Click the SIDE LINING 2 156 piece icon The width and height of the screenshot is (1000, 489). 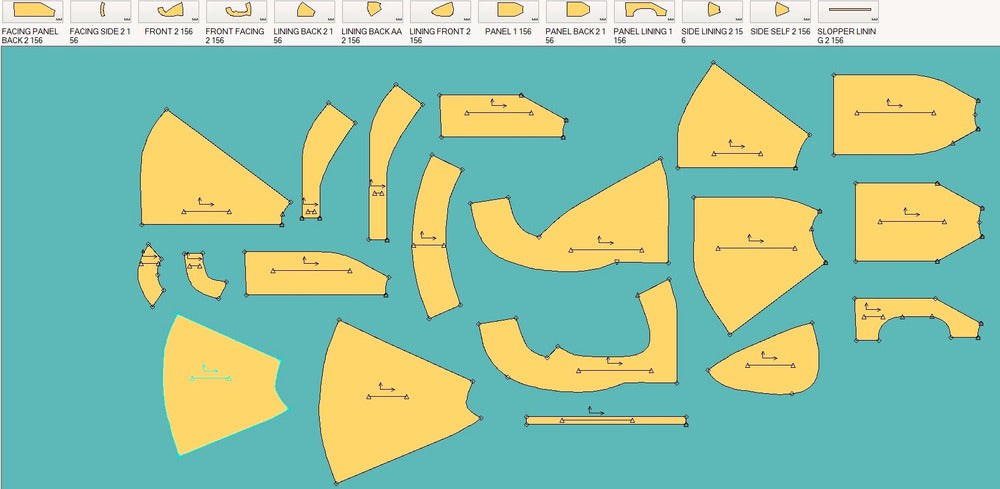pos(713,11)
